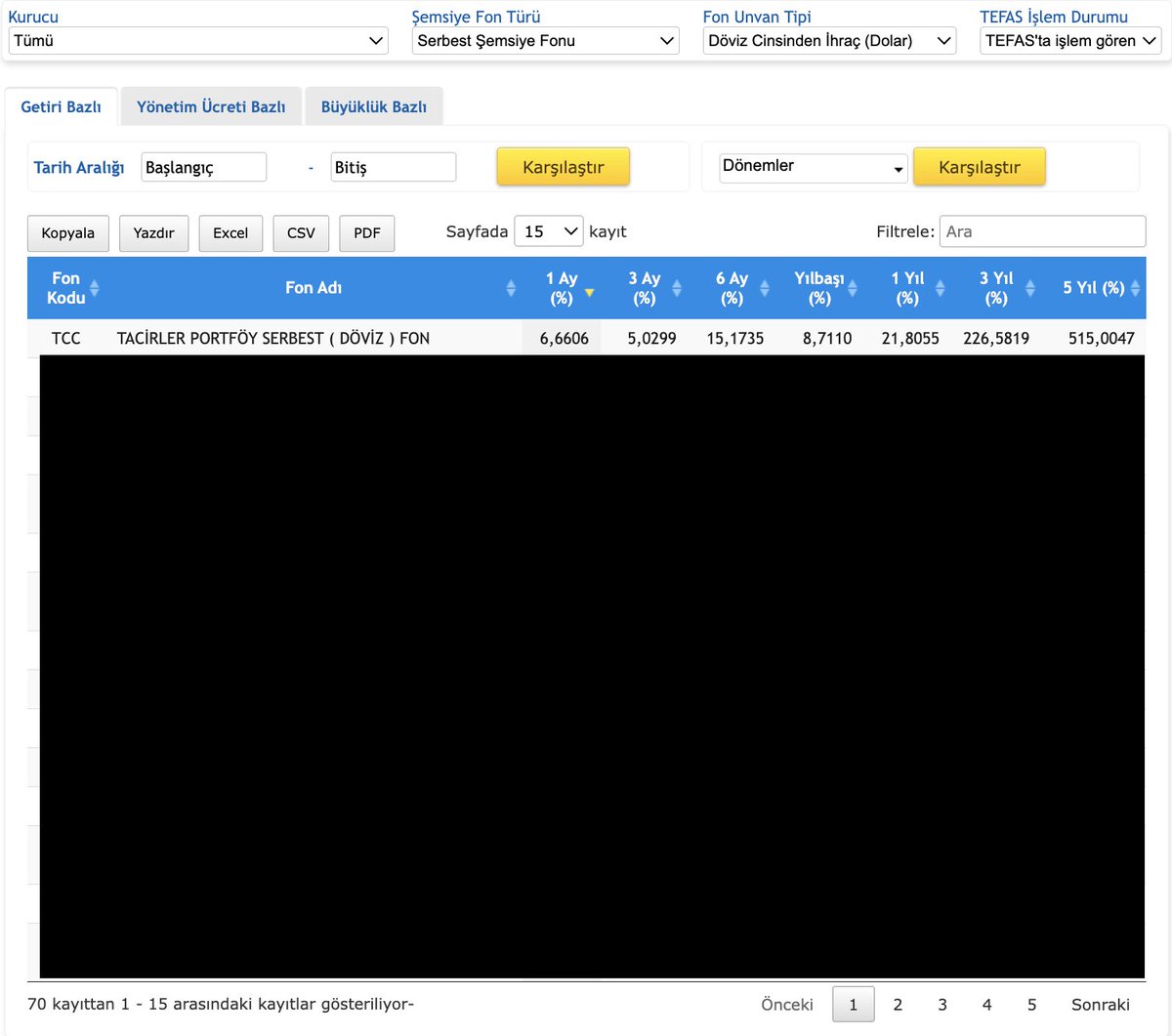Click the 515,0047 five-year return value
1172x1036 pixels.
(x=1102, y=339)
